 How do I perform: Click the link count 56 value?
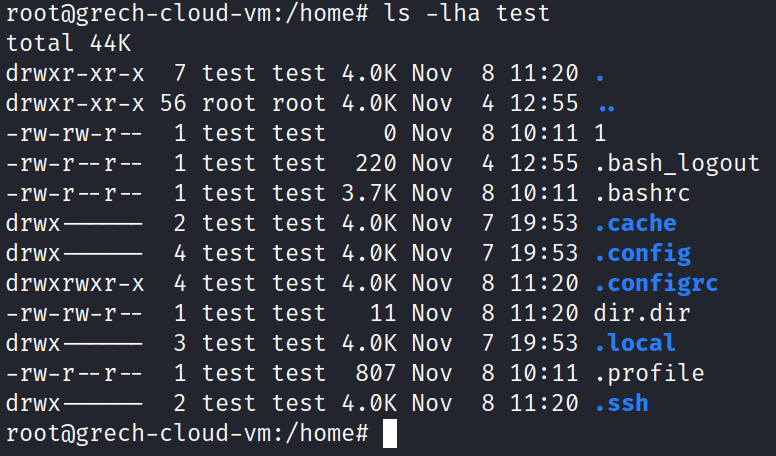(x=173, y=103)
